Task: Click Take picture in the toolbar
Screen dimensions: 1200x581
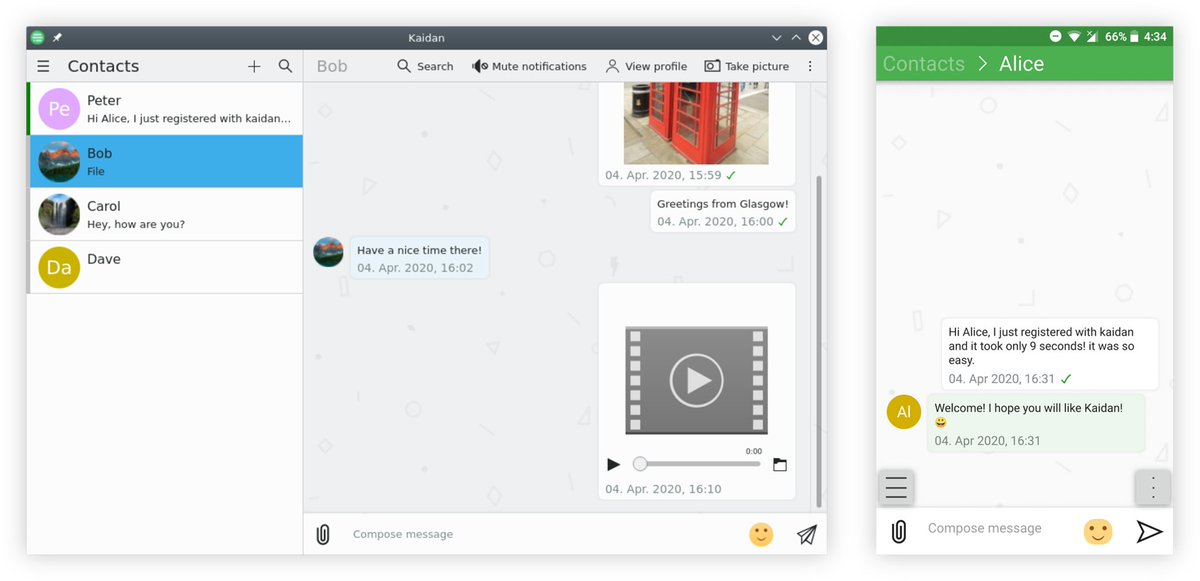Action: coord(746,66)
